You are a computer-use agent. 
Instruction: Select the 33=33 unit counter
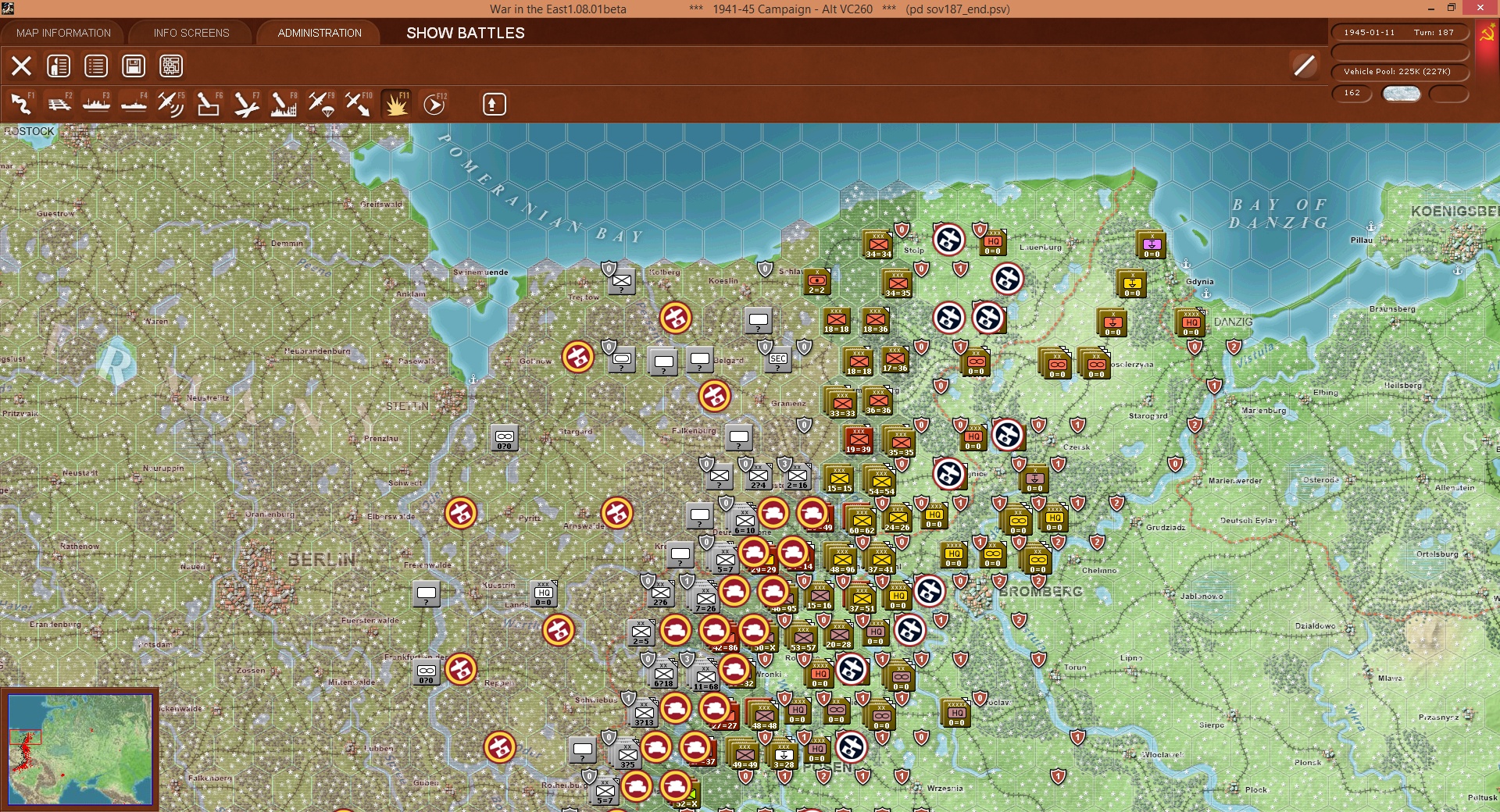(x=842, y=402)
